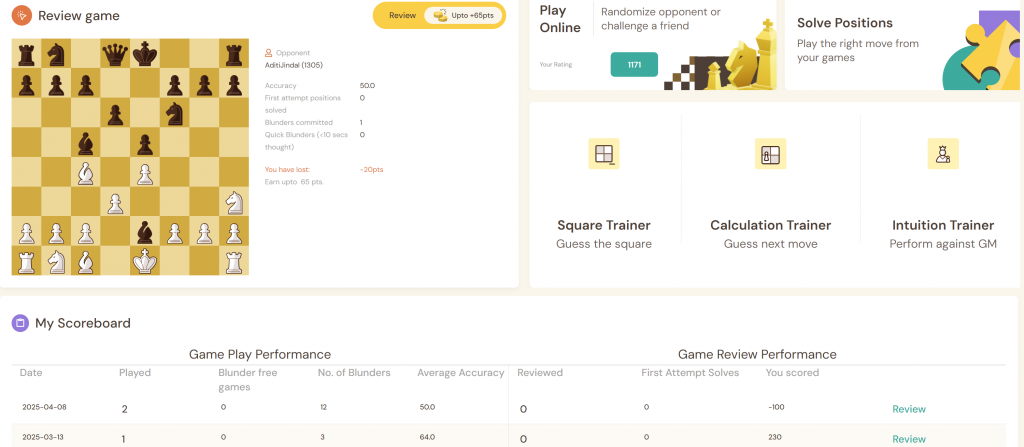
Task: Open Review for 2025-03-13 row
Action: [x=908, y=439]
